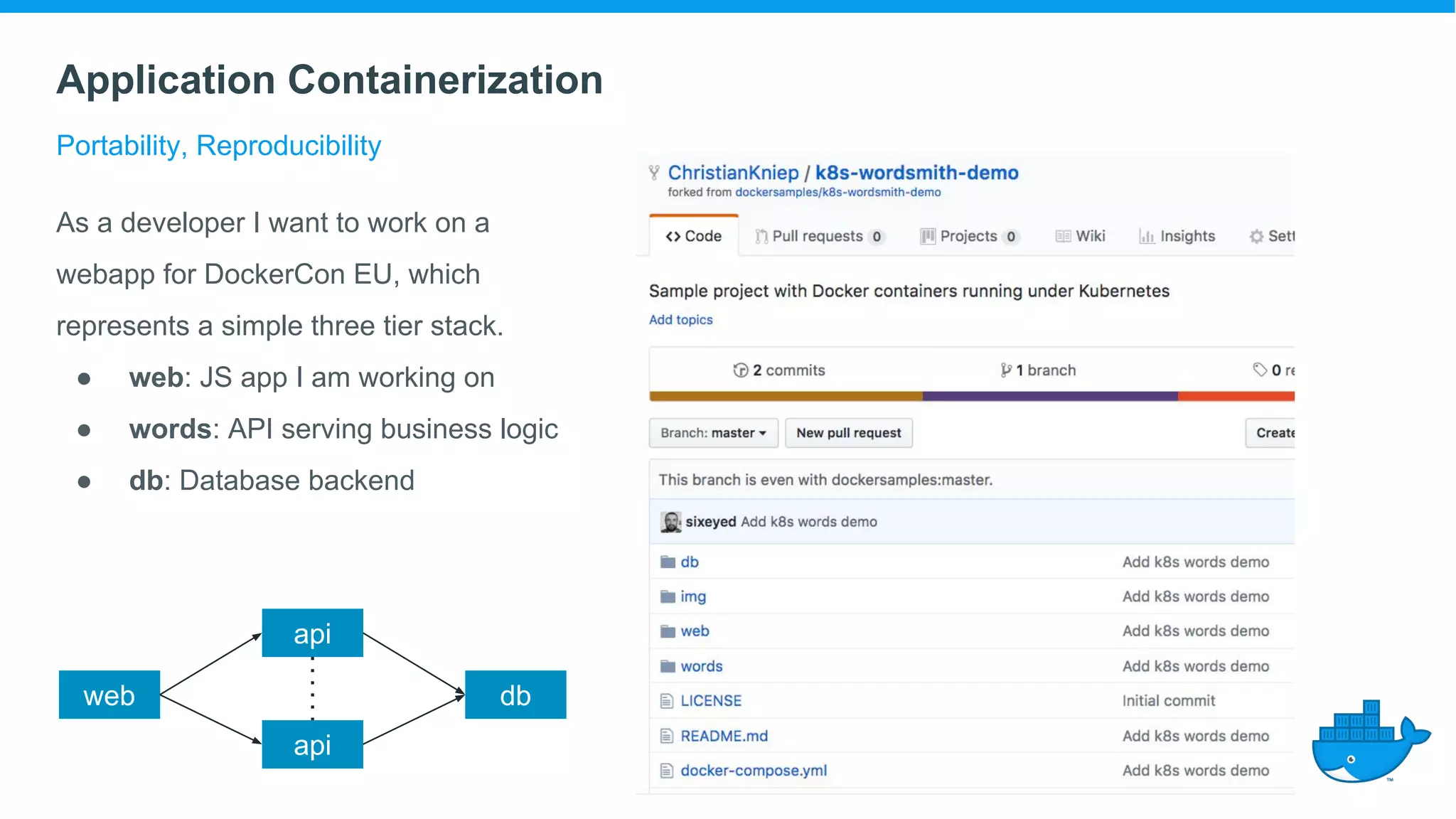Click the Settings gear icon
The width and height of the screenshot is (1456, 819).
point(1256,237)
